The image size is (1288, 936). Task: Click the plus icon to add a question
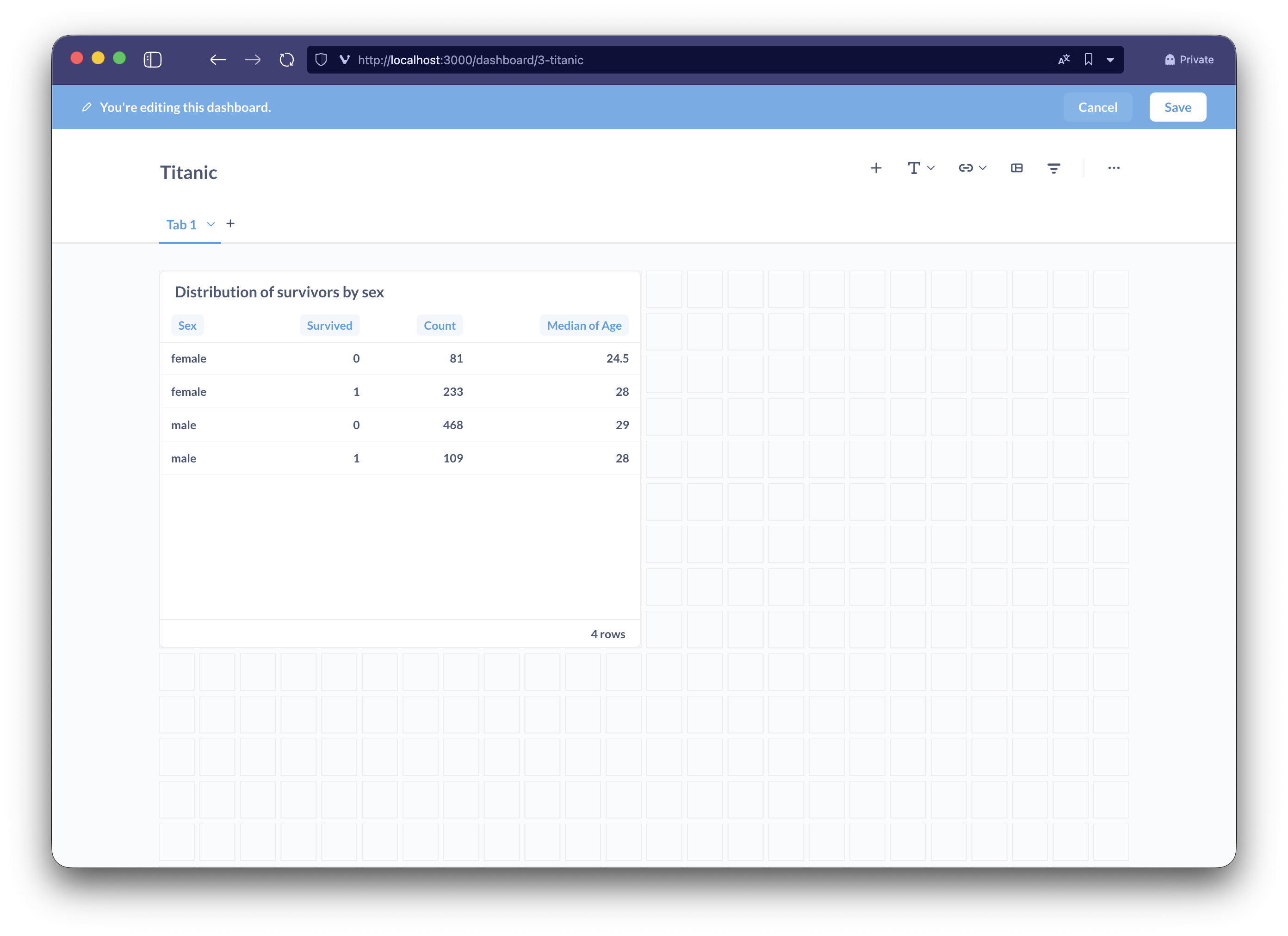pyautogui.click(x=876, y=168)
